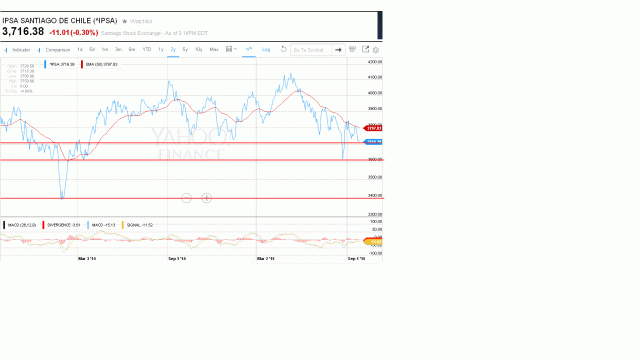Select the Max time range

tap(214, 49)
